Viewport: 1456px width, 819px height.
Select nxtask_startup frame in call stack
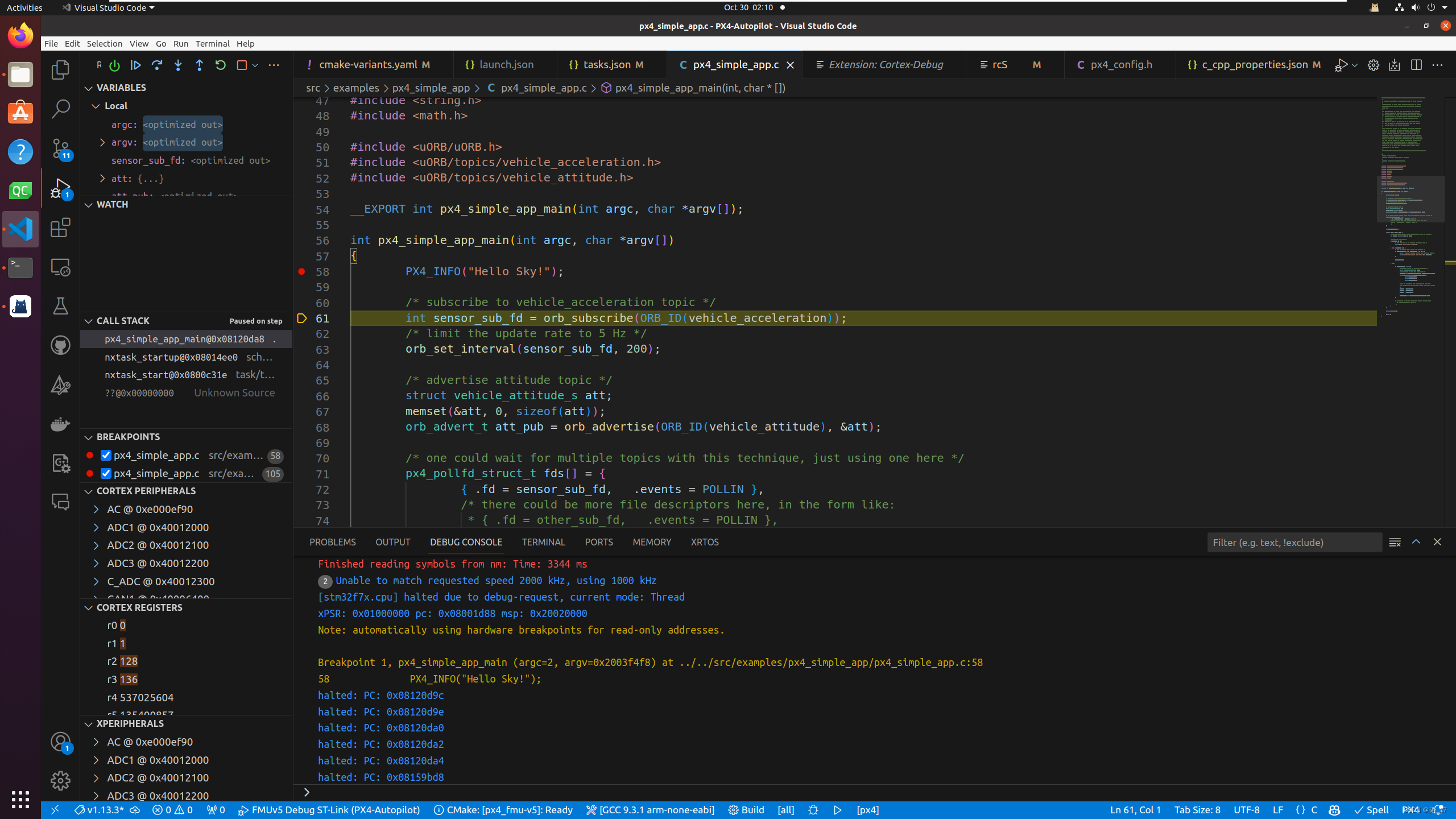(186, 357)
